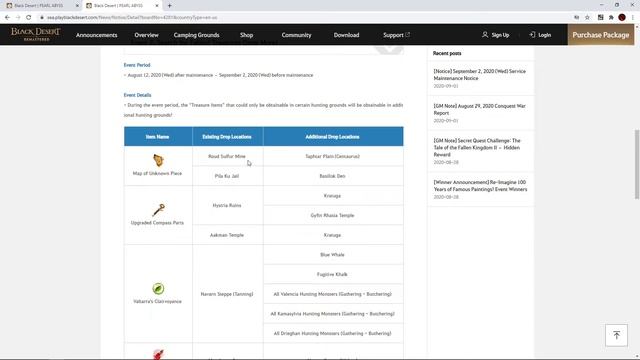Click the Pila Ku Jail cell
The width and height of the screenshot is (640, 360).
pos(227,176)
